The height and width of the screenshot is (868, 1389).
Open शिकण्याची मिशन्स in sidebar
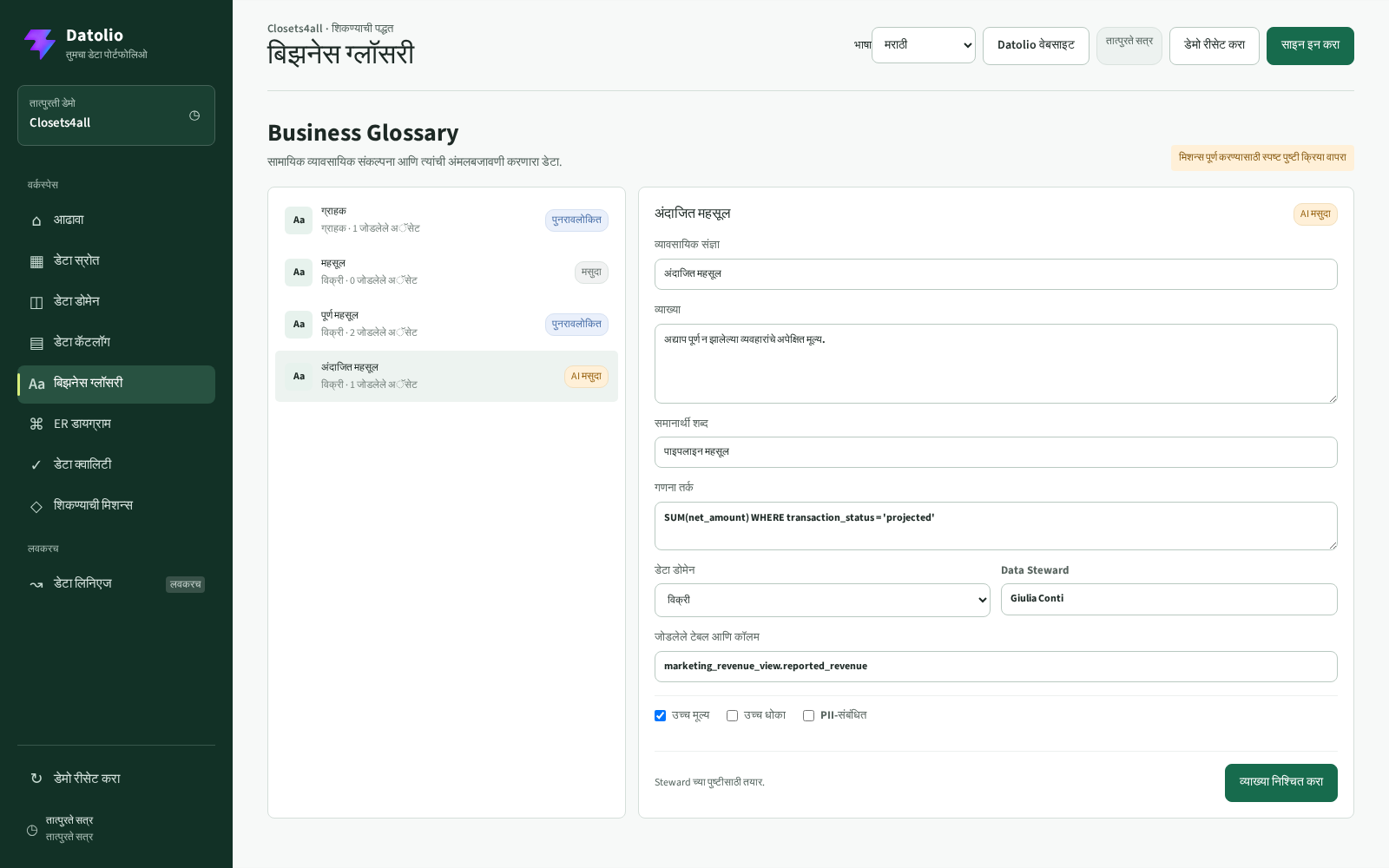click(116, 506)
